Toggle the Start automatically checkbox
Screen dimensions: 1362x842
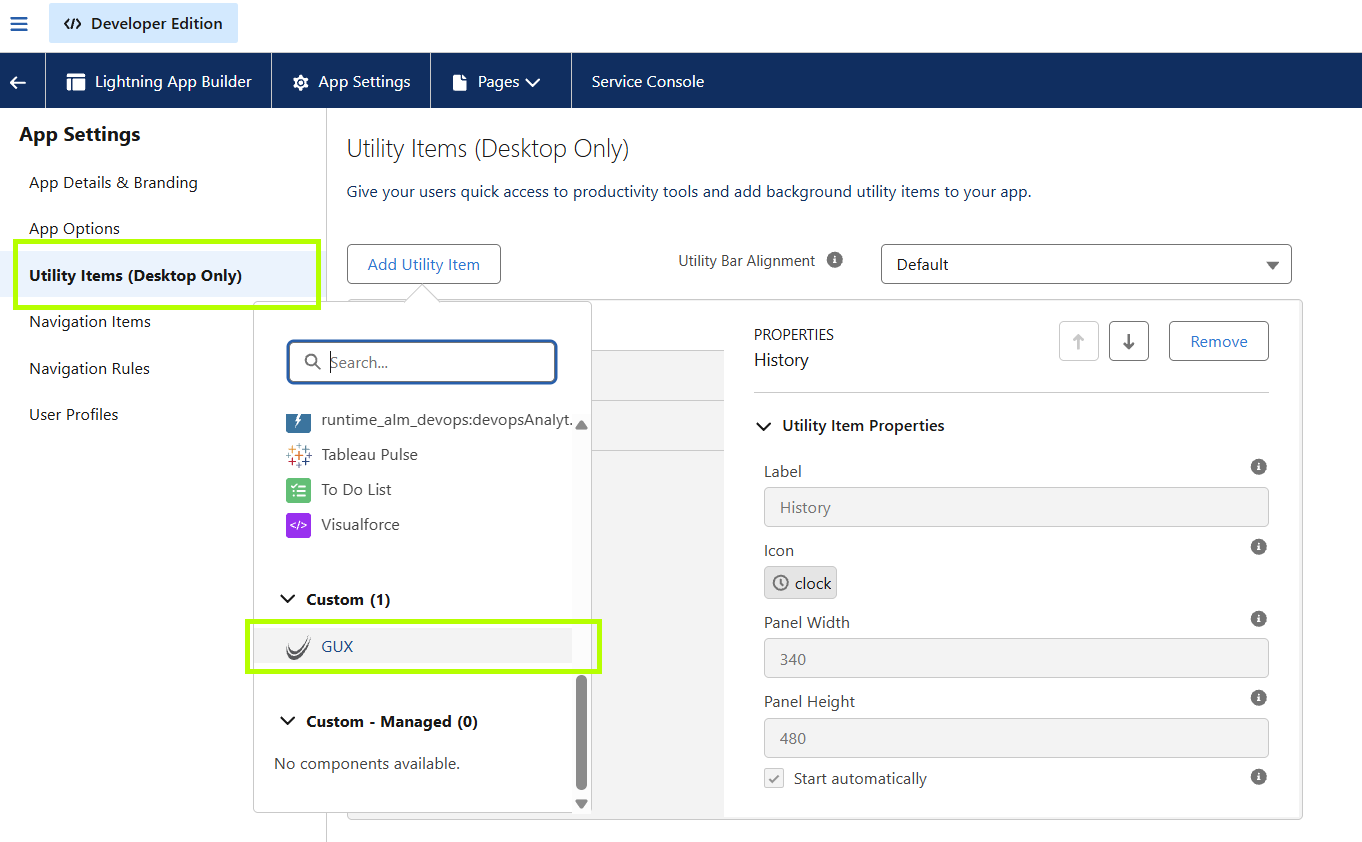click(x=774, y=778)
